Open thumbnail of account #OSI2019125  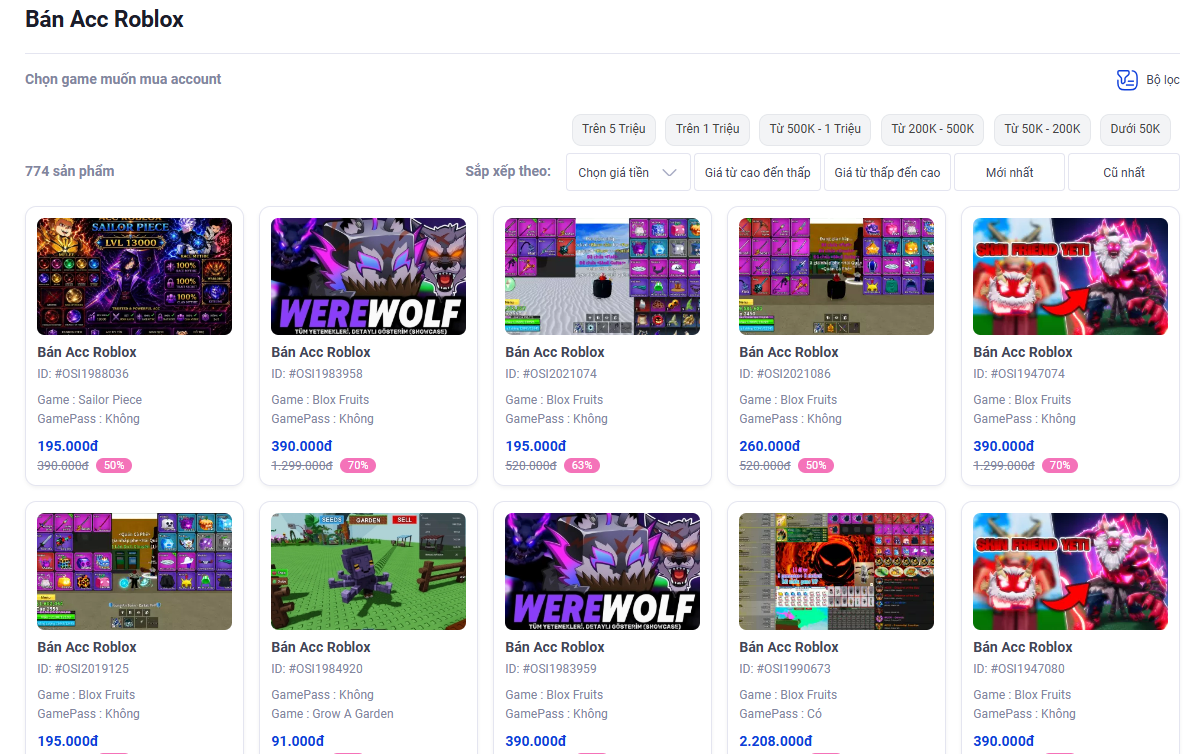pyautogui.click(x=135, y=572)
